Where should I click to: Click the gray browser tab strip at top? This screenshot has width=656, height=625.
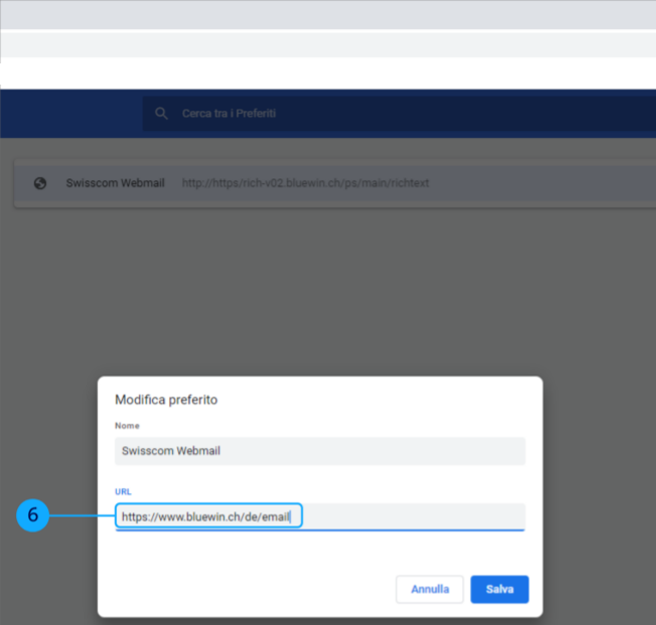[x=328, y=14]
